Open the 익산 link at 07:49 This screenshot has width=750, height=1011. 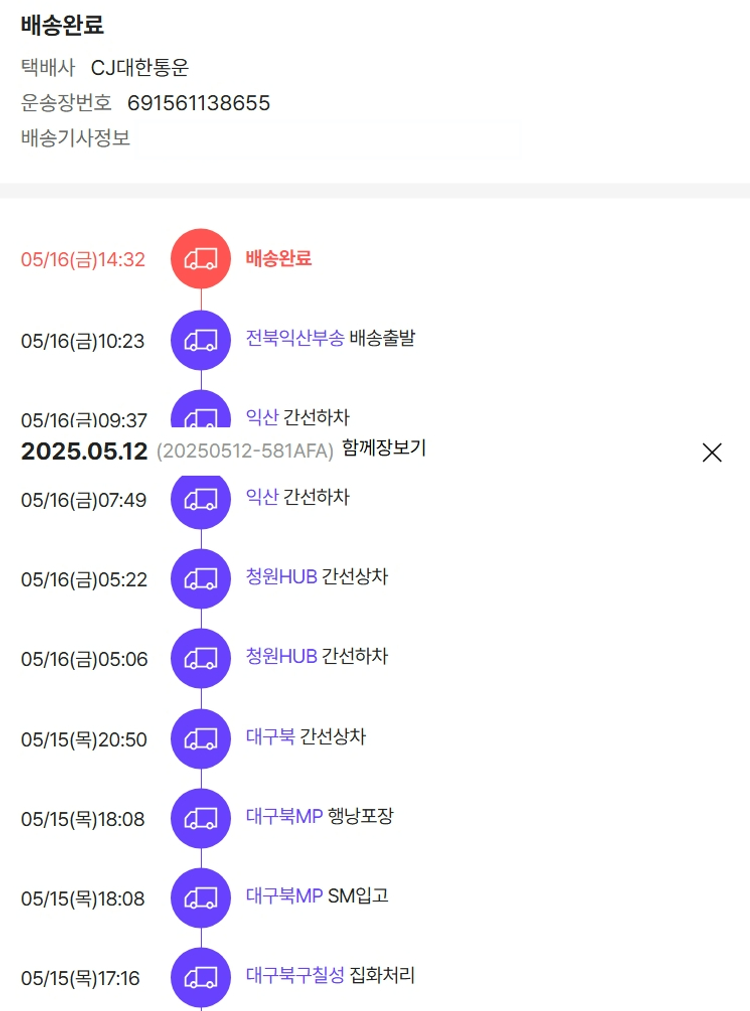coord(262,497)
